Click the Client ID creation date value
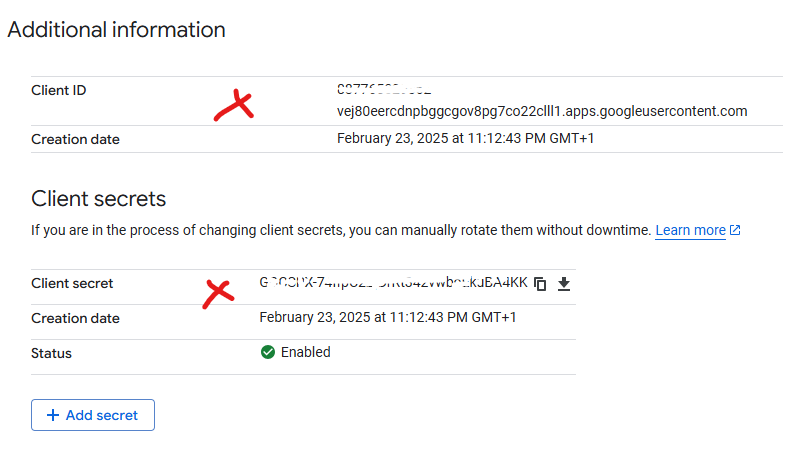Image resolution: width=807 pixels, height=457 pixels. tap(466, 138)
